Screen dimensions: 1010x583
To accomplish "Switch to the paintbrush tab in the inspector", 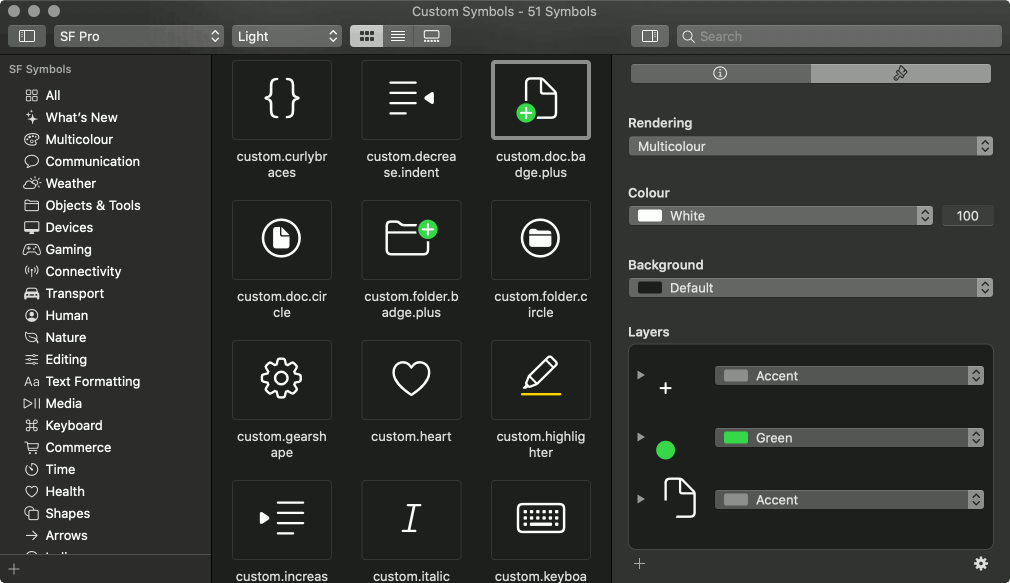I will (899, 72).
